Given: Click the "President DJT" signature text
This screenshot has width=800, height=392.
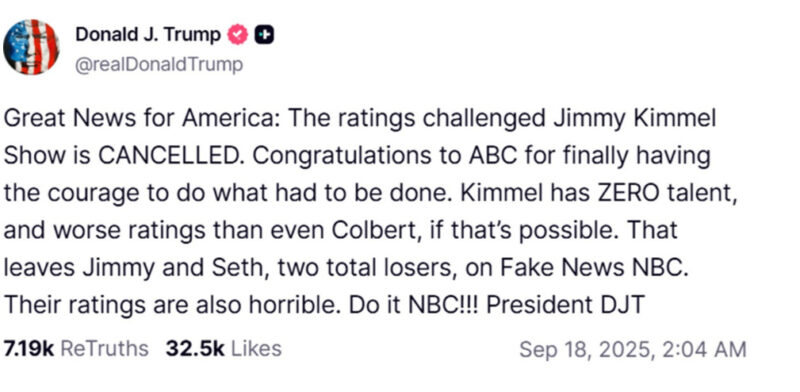Looking at the screenshot, I should 566,305.
